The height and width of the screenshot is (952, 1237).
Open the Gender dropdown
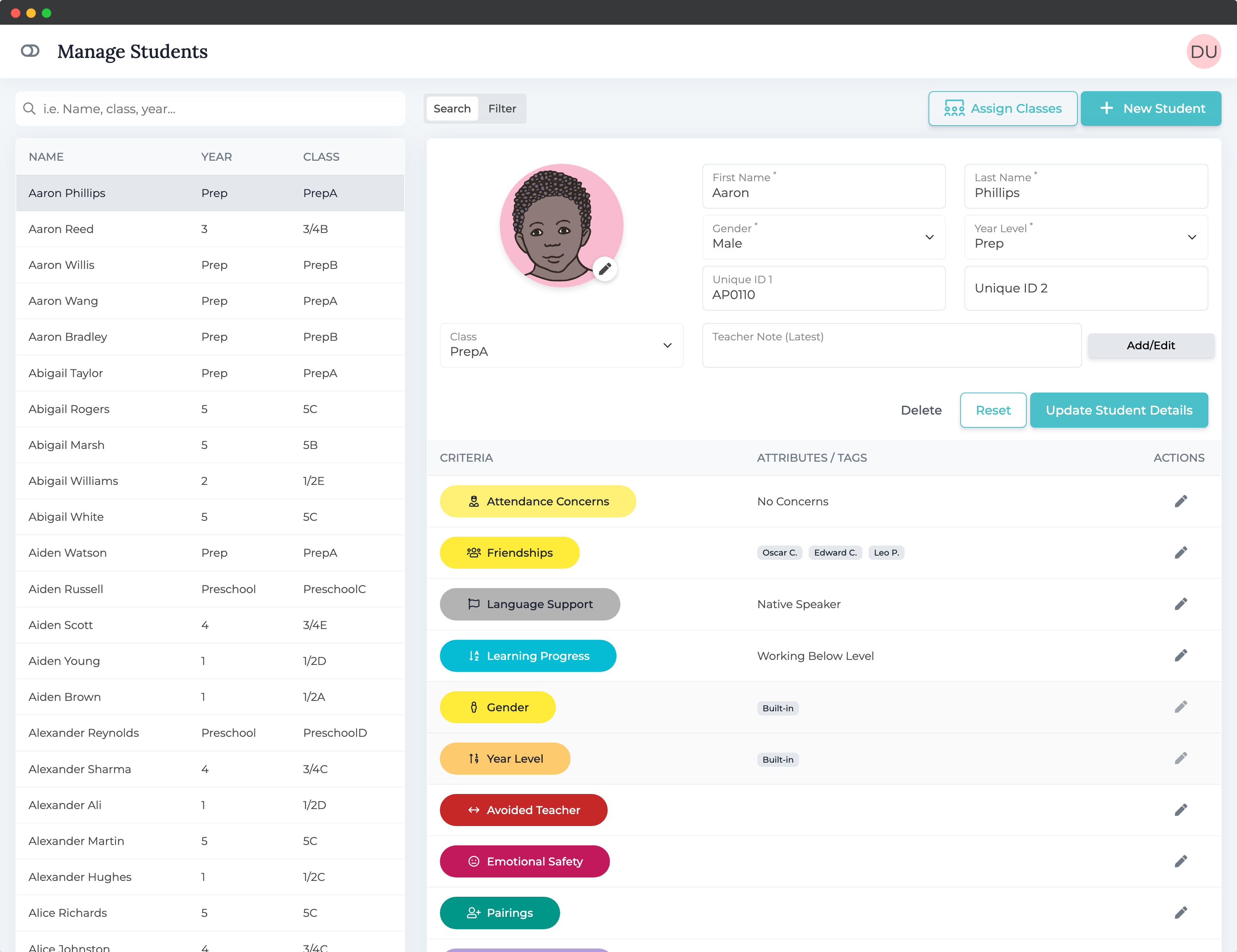(823, 237)
